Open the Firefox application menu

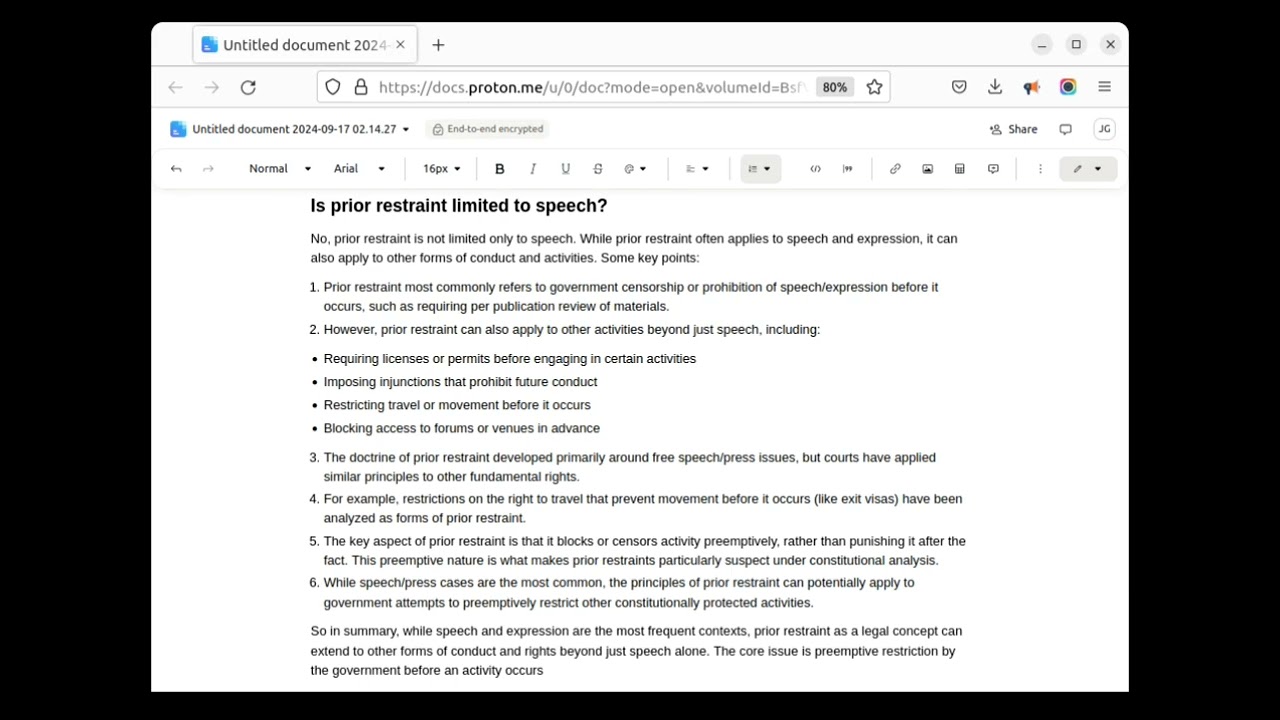[x=1104, y=87]
